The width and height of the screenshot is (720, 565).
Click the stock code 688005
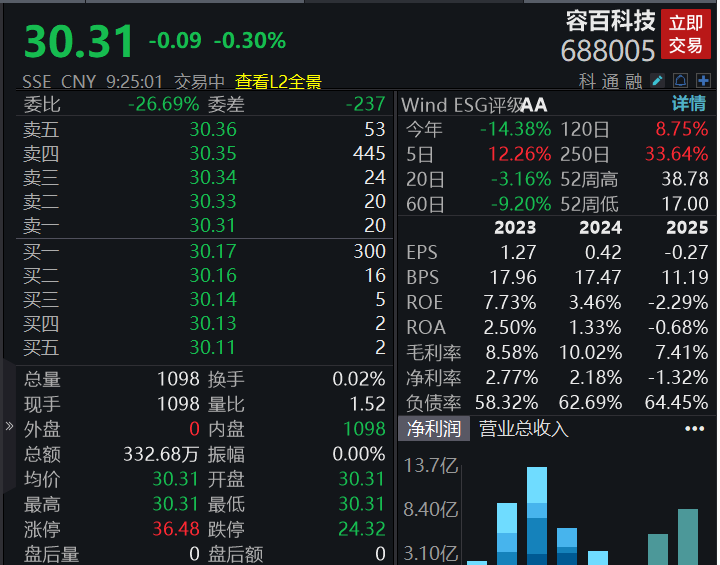point(608,51)
